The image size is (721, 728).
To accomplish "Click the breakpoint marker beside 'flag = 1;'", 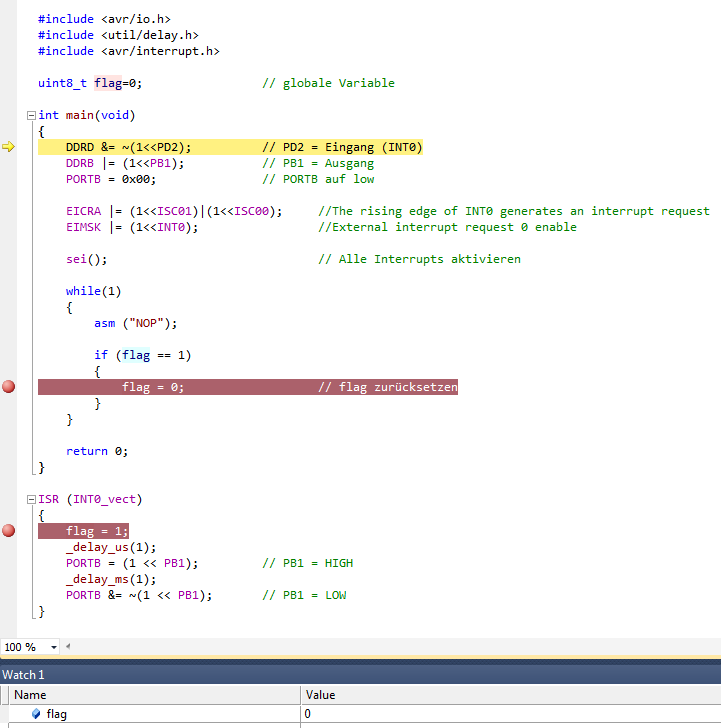I will coord(9,531).
